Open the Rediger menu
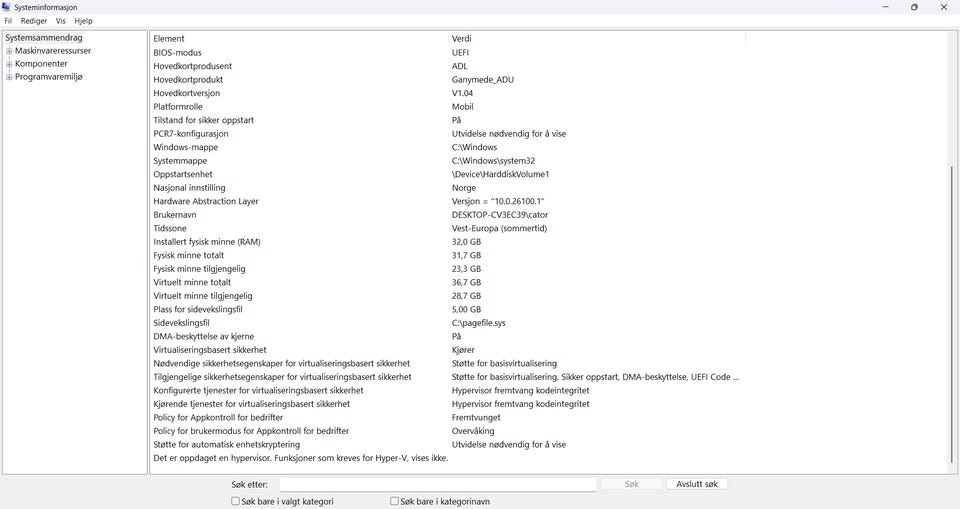 34,21
